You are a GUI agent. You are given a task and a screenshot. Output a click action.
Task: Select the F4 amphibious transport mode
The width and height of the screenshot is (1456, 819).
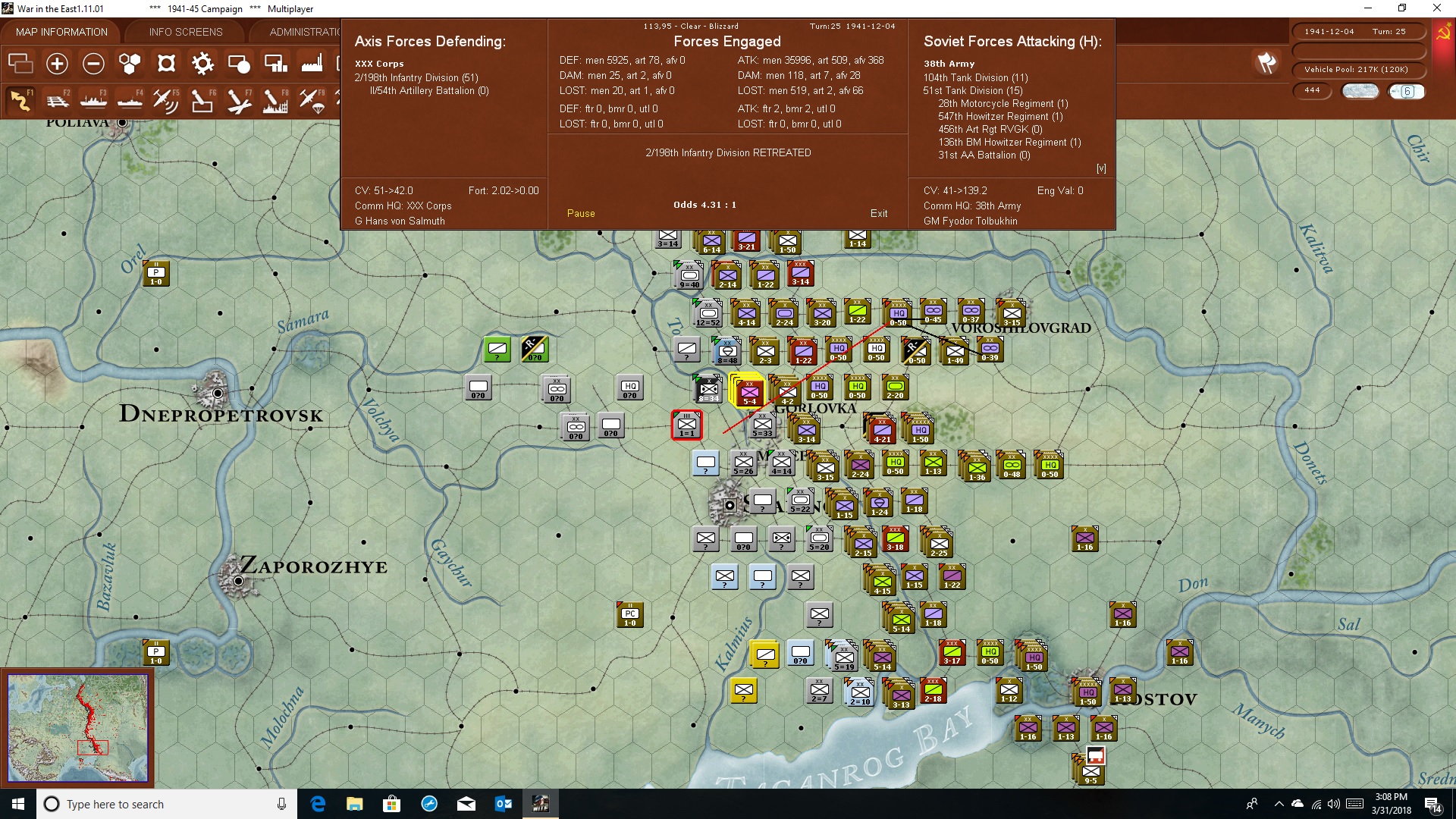point(130,100)
